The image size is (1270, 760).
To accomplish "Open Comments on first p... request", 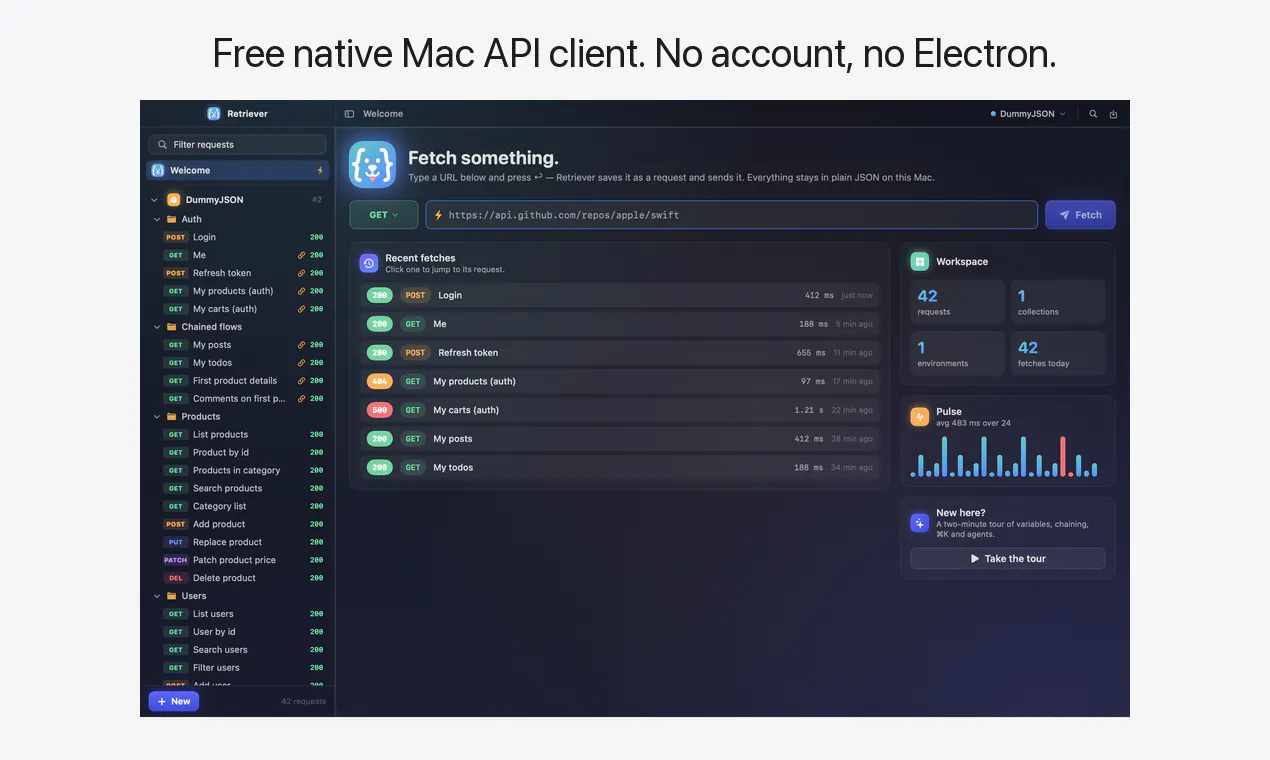I will click(237, 399).
